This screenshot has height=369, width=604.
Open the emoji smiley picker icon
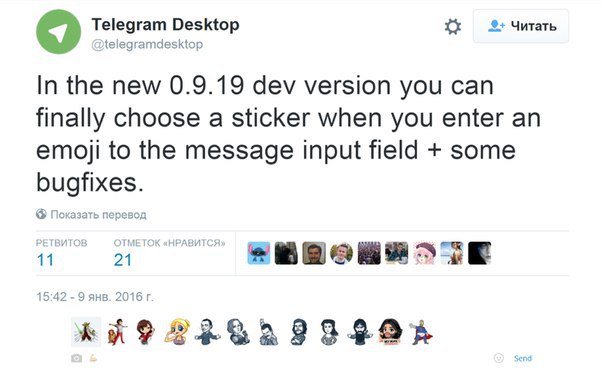pyautogui.click(x=498, y=358)
